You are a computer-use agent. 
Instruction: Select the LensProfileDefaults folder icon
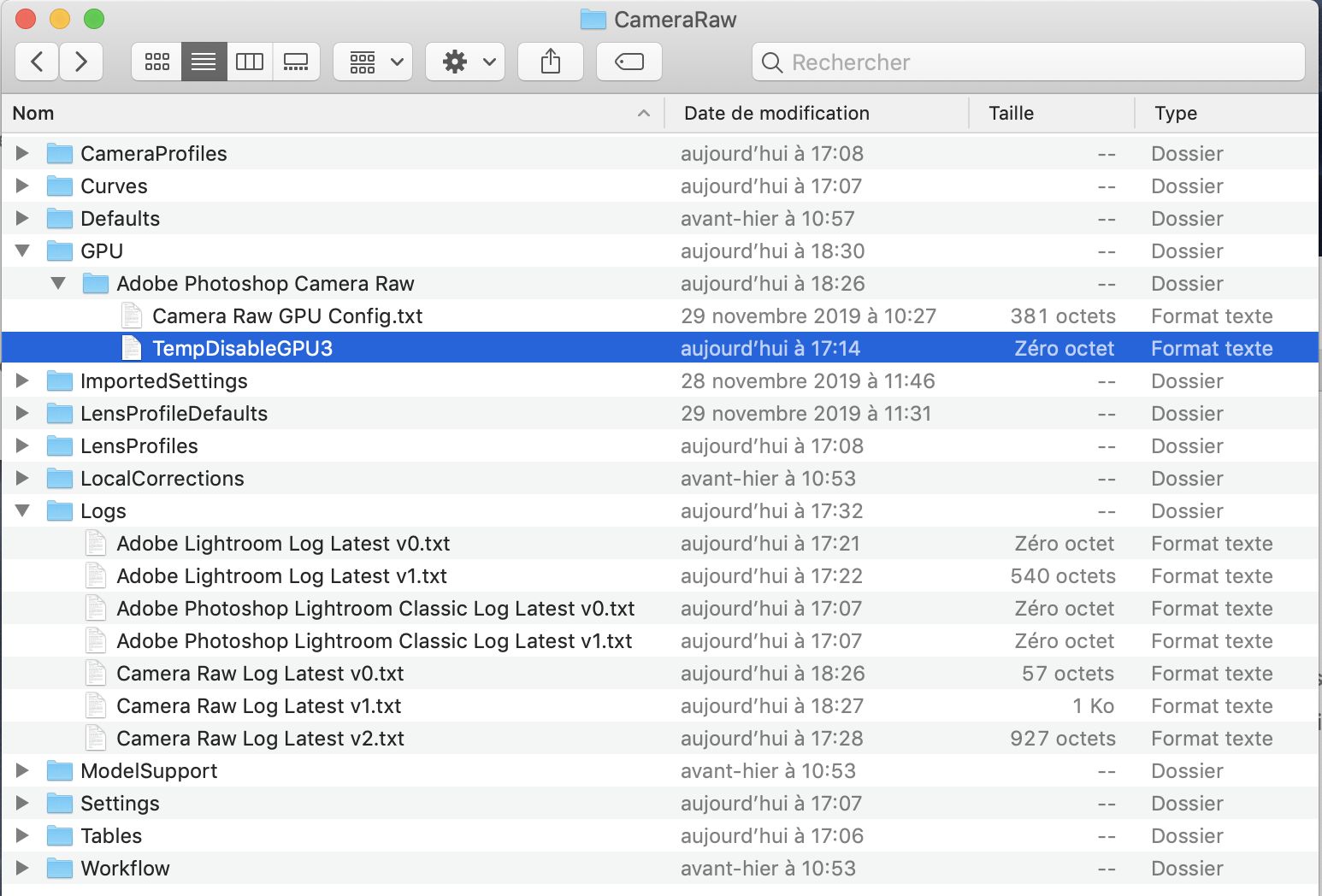59,413
